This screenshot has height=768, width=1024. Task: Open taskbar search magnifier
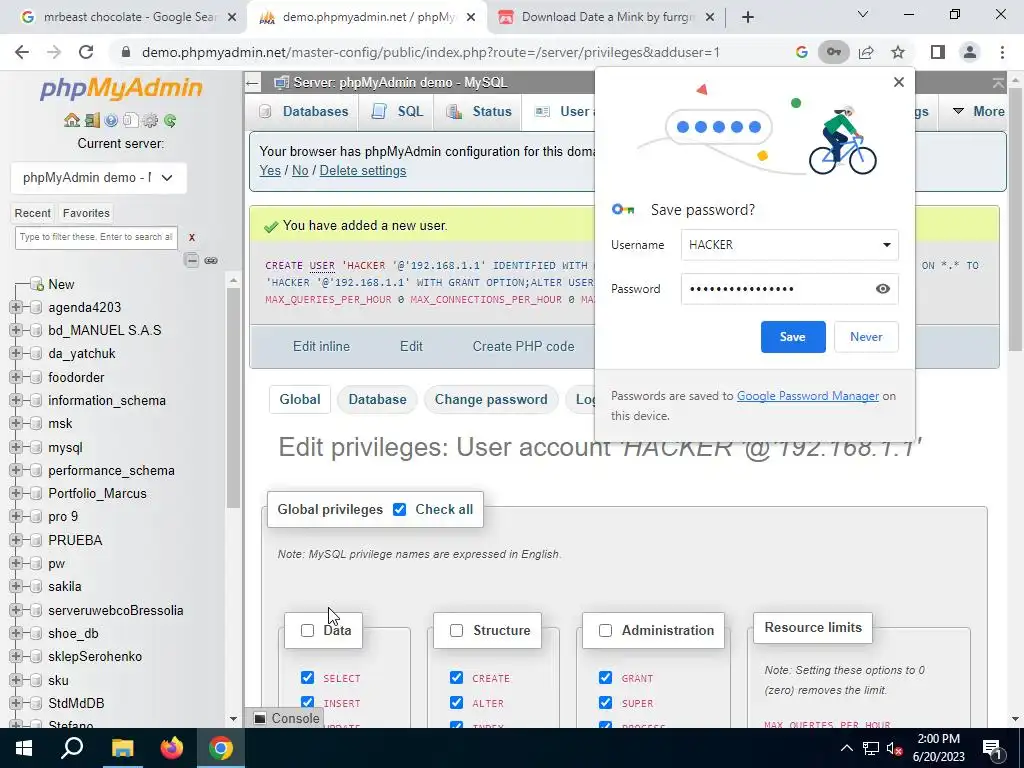[72, 748]
